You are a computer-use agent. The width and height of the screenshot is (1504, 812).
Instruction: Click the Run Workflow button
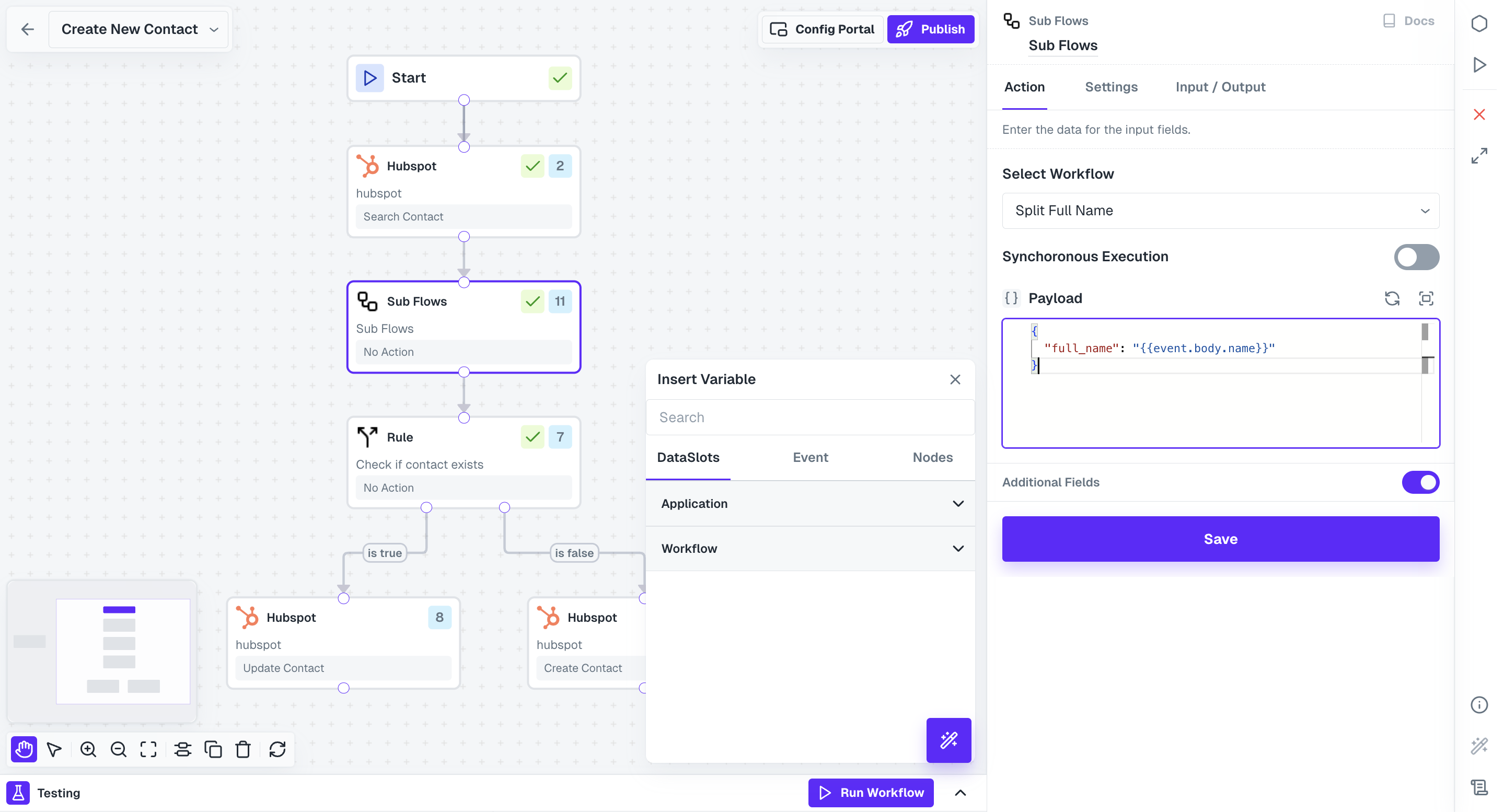[x=871, y=792]
